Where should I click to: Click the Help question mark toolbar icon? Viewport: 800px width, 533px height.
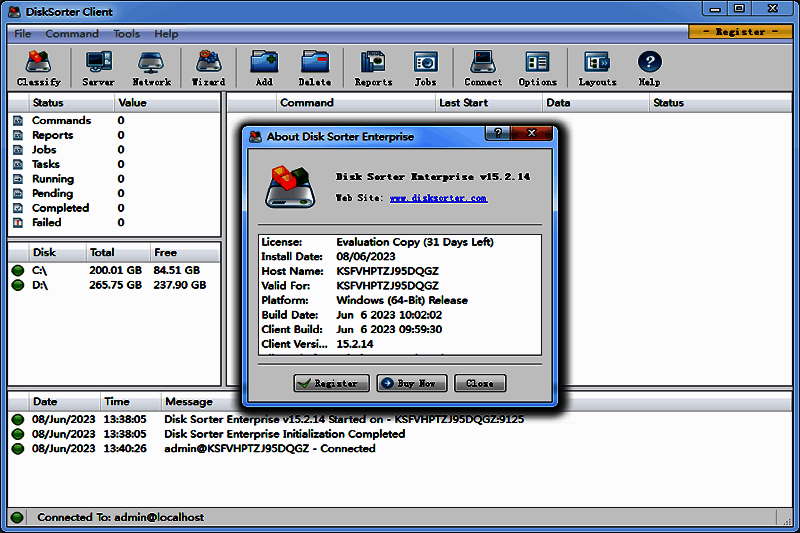pyautogui.click(x=649, y=68)
